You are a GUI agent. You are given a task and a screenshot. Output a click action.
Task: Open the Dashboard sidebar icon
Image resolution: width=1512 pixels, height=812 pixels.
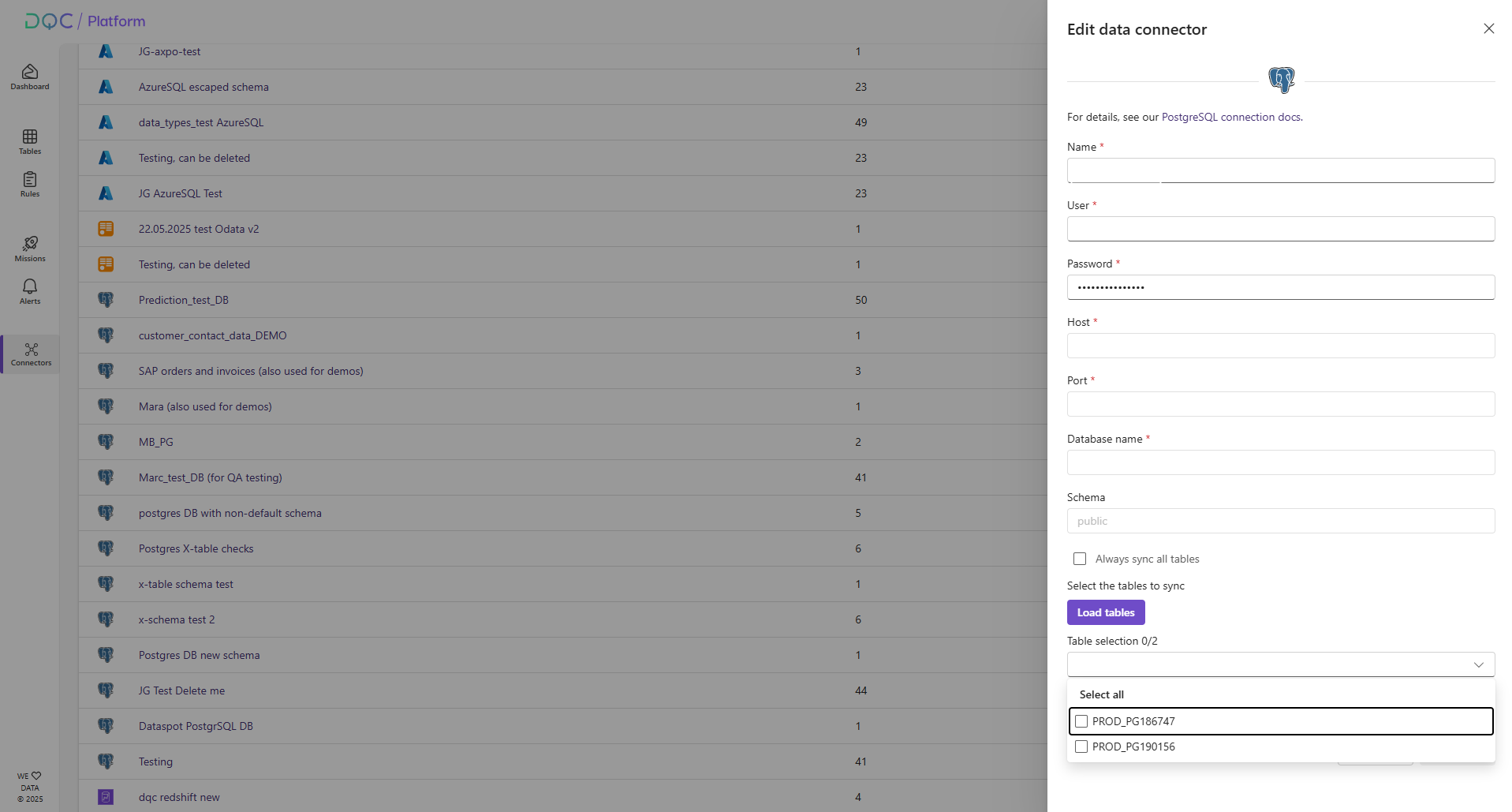click(x=30, y=77)
